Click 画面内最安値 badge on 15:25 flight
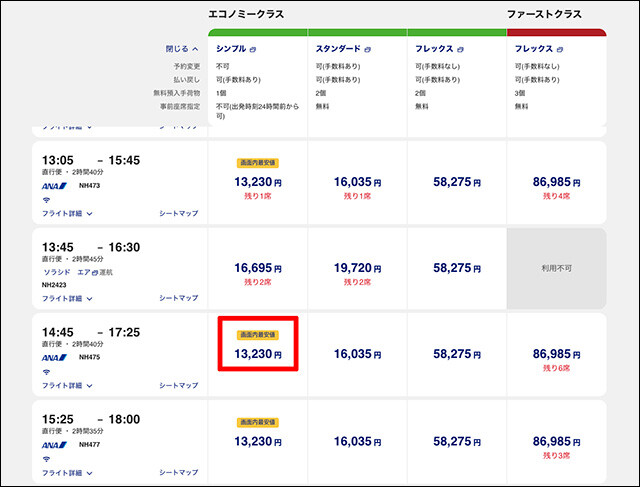 point(258,422)
